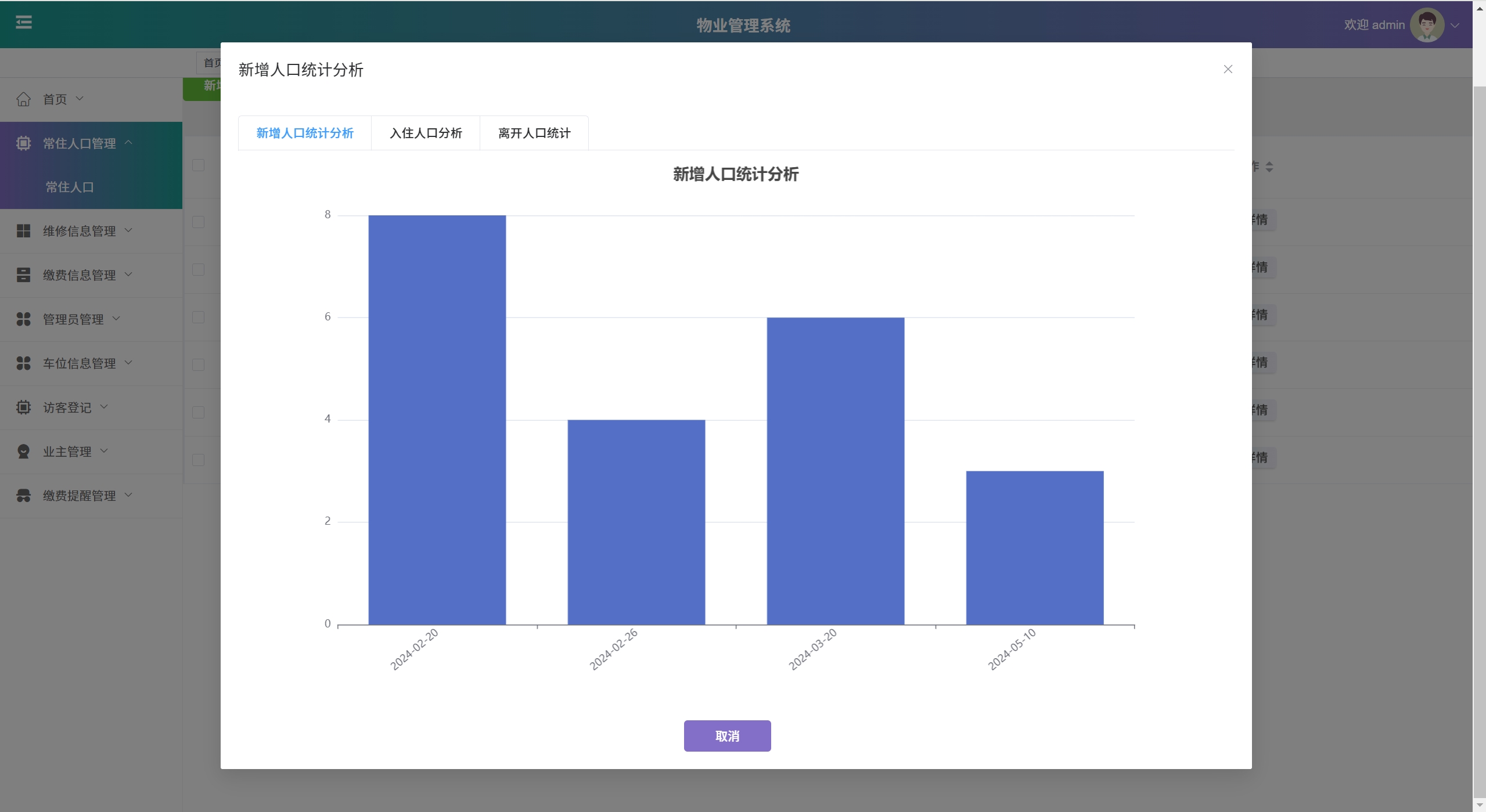Click the 管理员管理 sidebar icon
1486x812 pixels.
(23, 319)
